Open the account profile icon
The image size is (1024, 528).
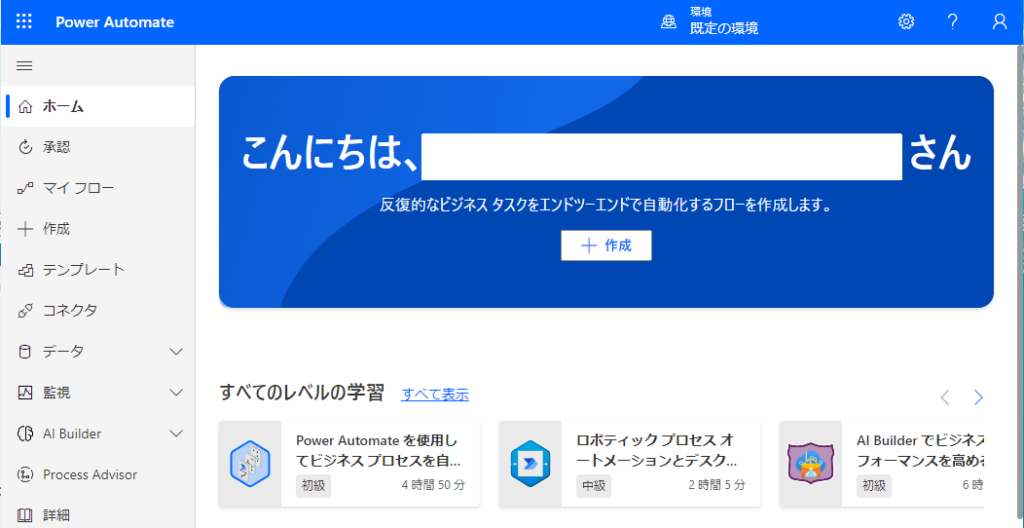click(999, 22)
